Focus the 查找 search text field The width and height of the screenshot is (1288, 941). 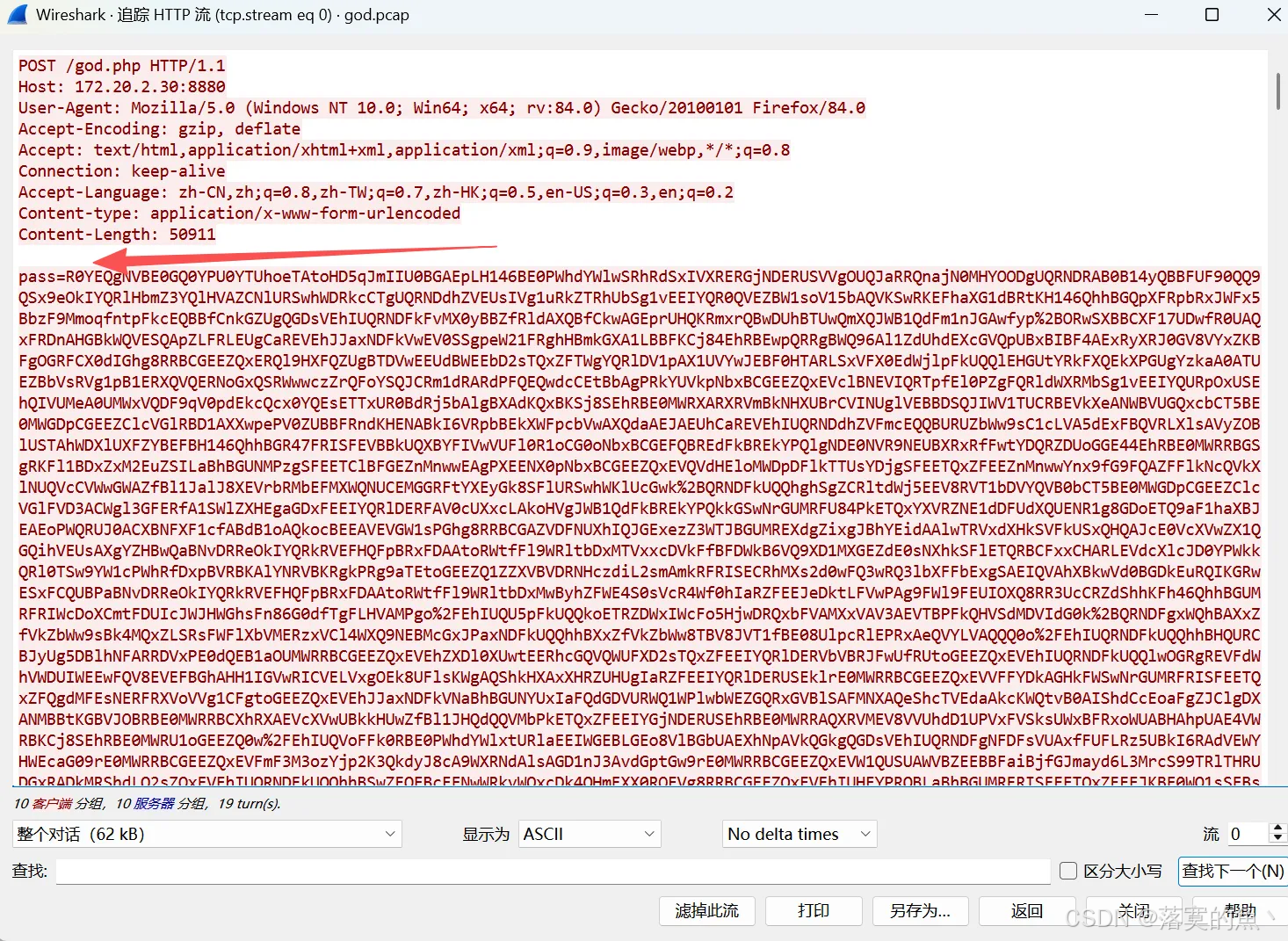pos(553,871)
